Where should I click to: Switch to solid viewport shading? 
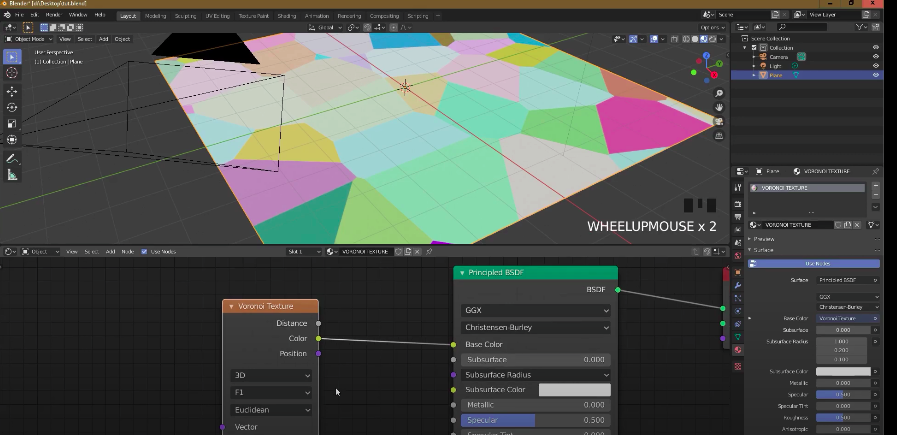(695, 39)
